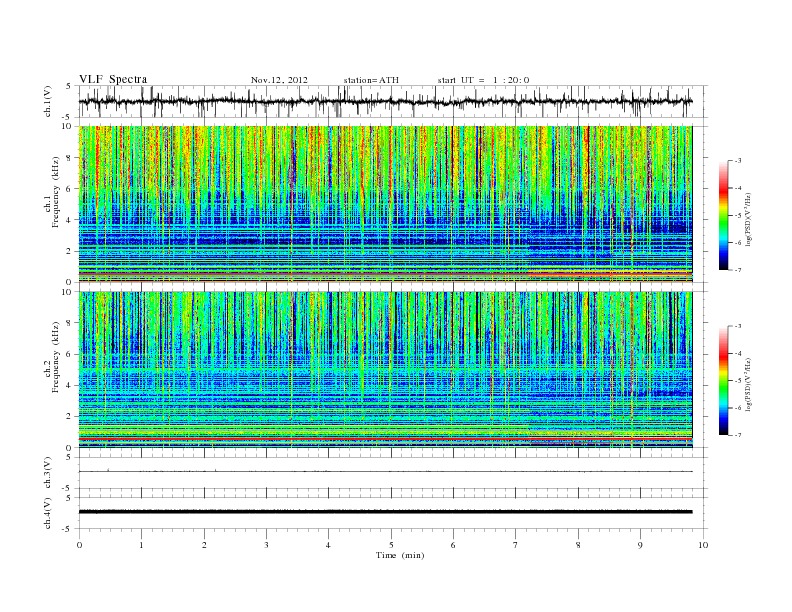Click the "-7" label on ch.1 colorbar
792x612 pixels.
pyautogui.click(x=738, y=270)
